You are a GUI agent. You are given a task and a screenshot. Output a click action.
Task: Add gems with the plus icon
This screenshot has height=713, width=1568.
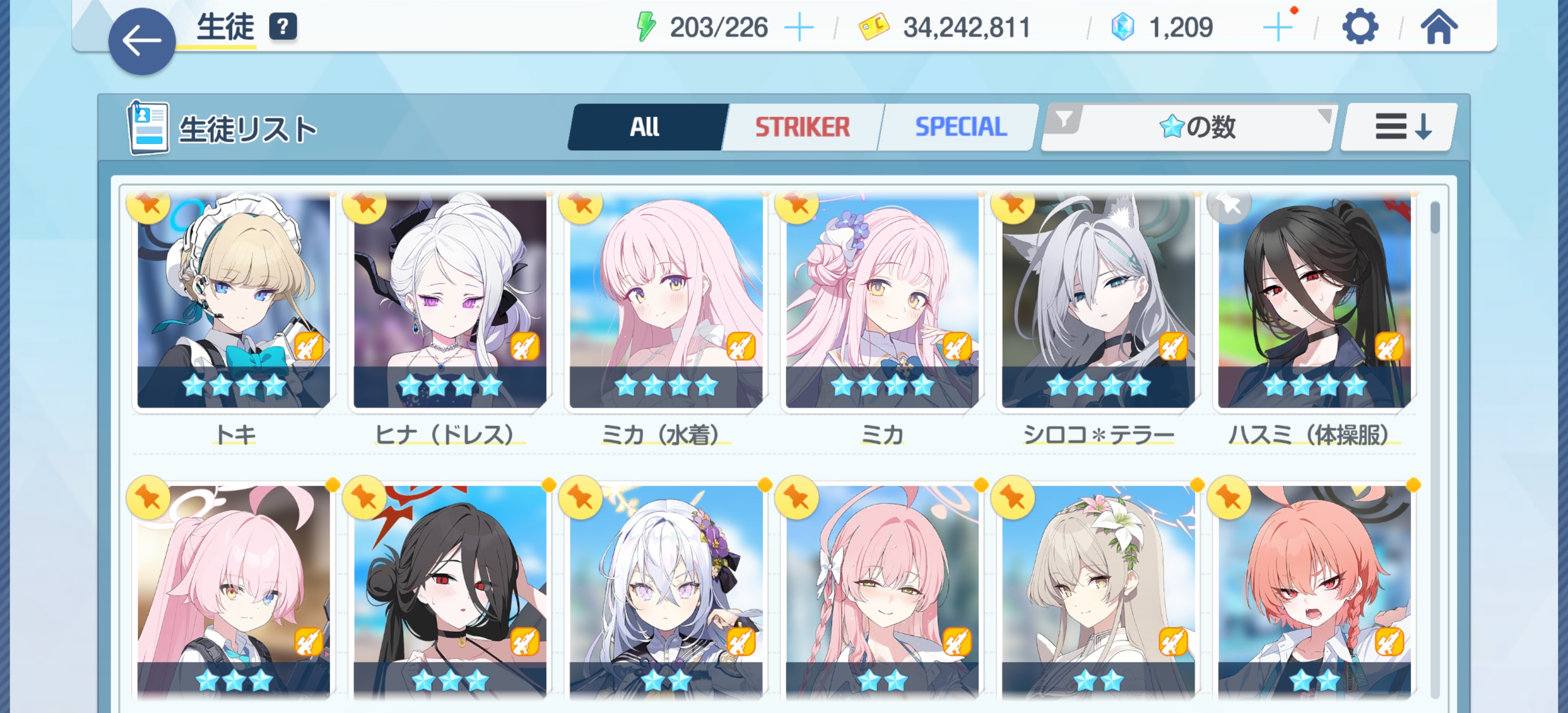tap(1277, 28)
